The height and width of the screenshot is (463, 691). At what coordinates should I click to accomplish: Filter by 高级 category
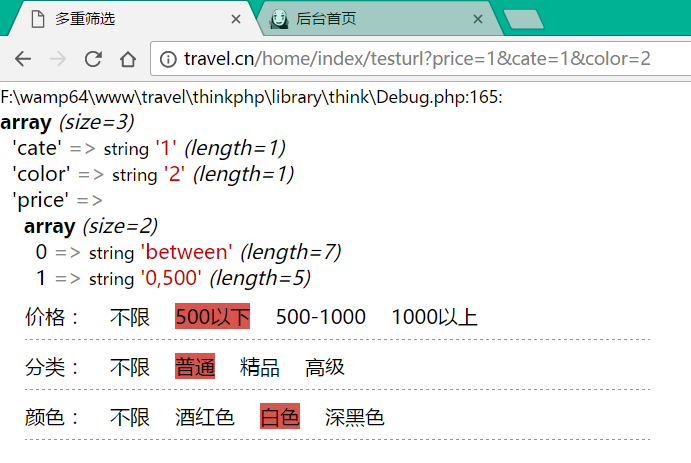point(325,367)
